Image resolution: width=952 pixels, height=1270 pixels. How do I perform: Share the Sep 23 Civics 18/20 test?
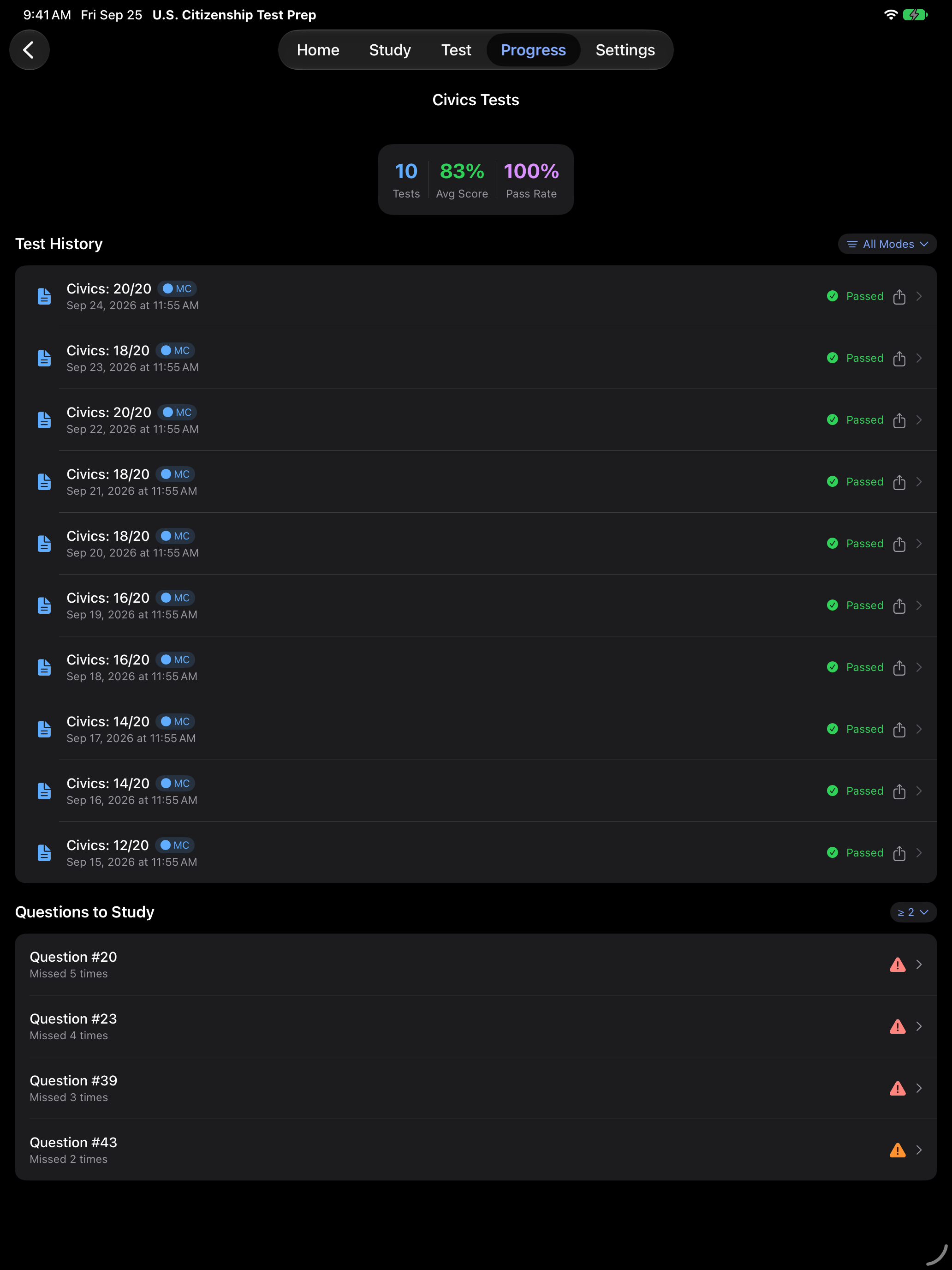tap(898, 358)
